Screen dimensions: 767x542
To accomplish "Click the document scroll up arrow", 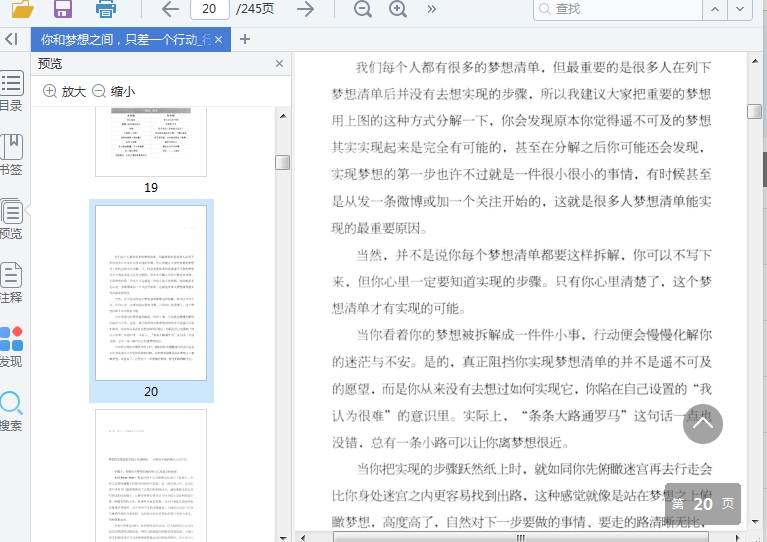I will click(755, 61).
